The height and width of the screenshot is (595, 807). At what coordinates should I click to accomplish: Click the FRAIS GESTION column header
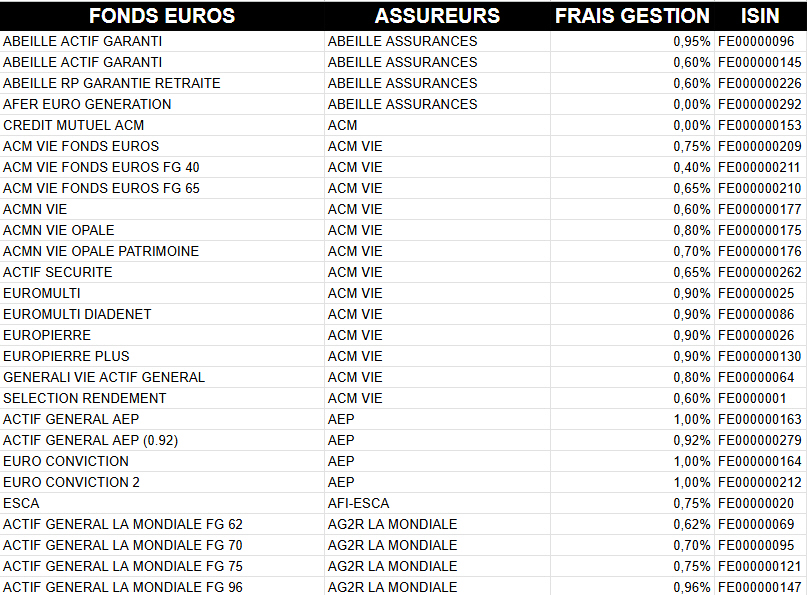coord(632,16)
